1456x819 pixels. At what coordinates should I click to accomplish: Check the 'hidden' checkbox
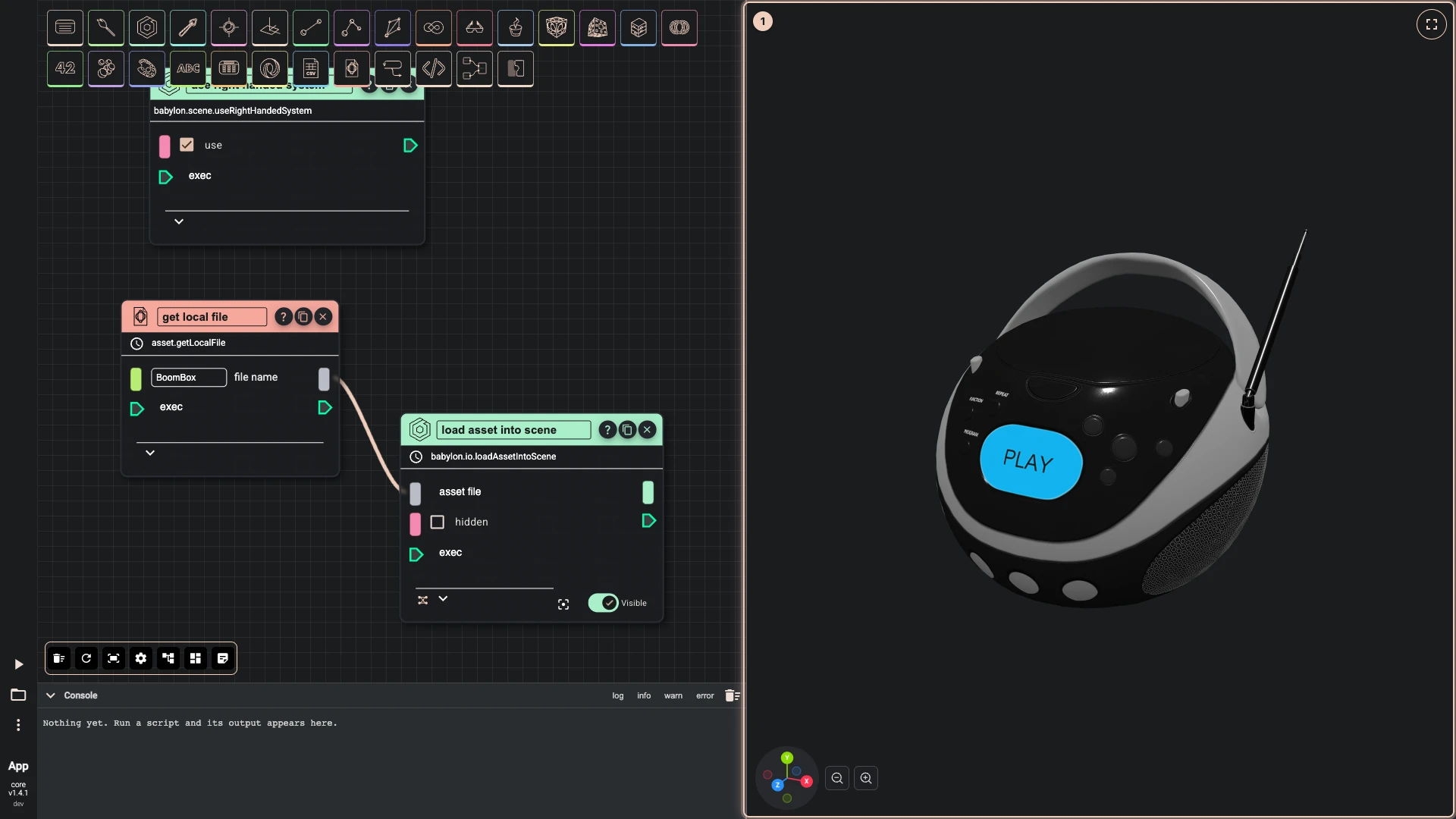click(438, 522)
